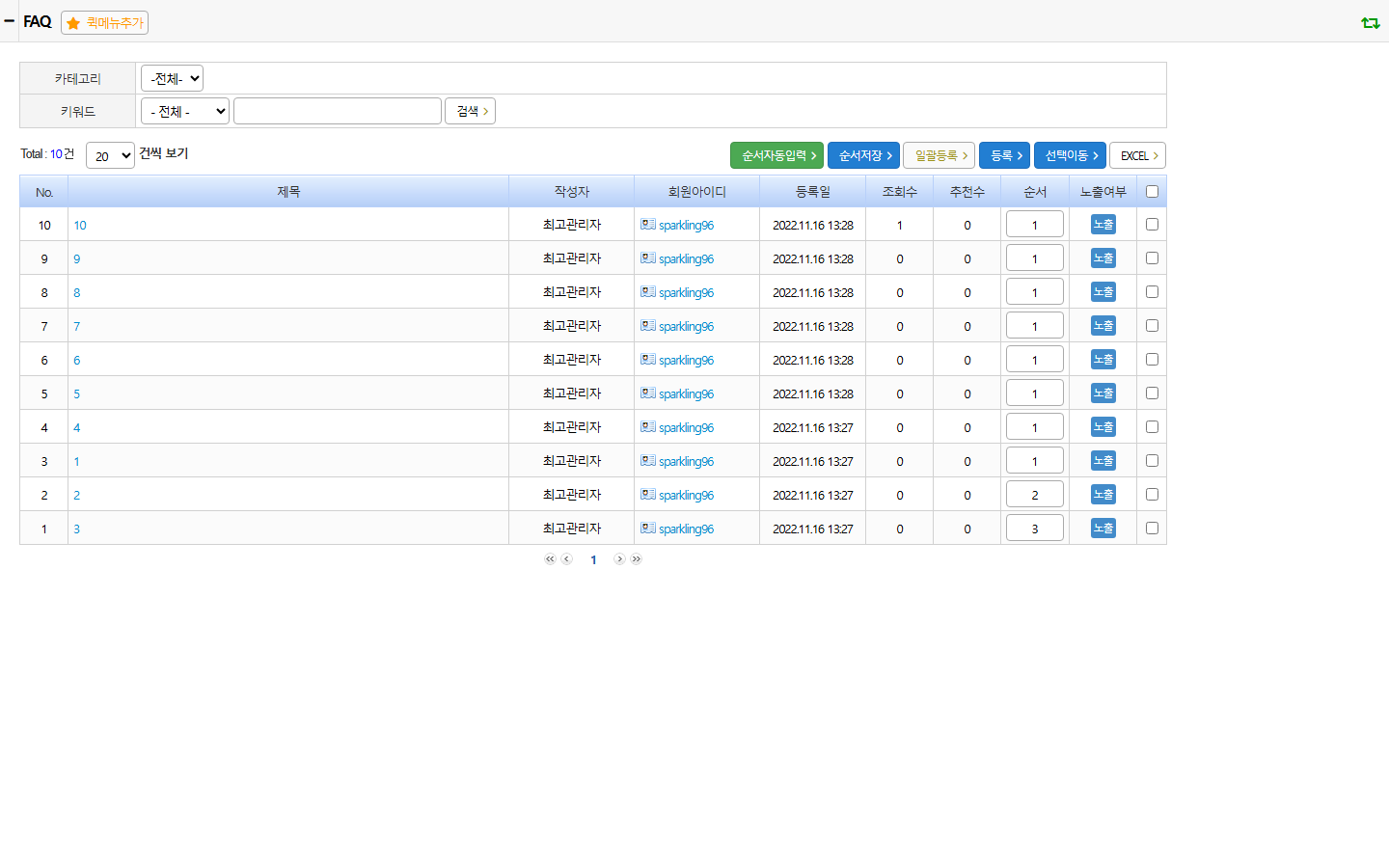Open FAQ titled 10
The image size is (1389, 868).
pyautogui.click(x=80, y=226)
